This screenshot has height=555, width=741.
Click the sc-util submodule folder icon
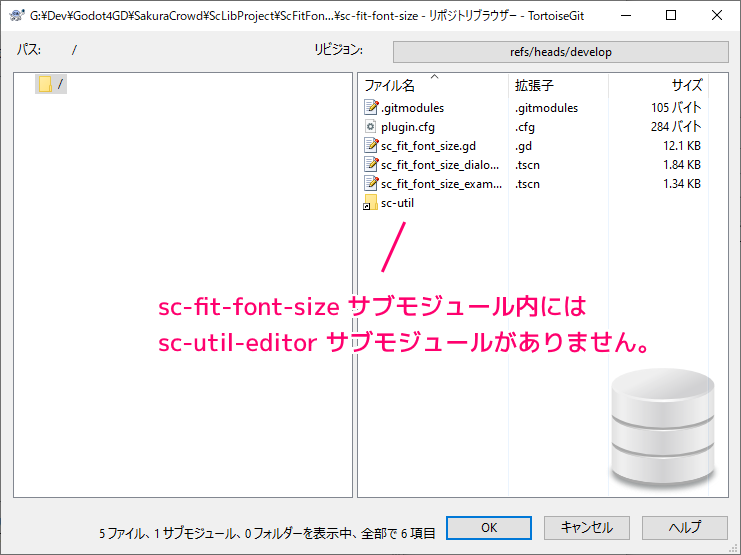(371, 203)
